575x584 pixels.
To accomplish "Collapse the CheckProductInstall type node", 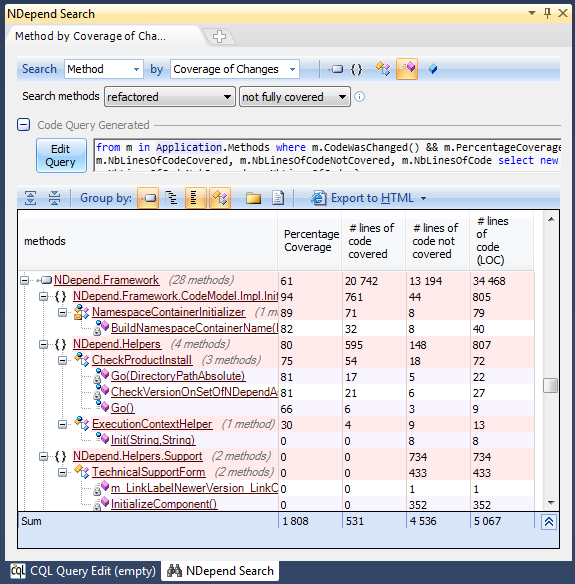I will [63, 361].
